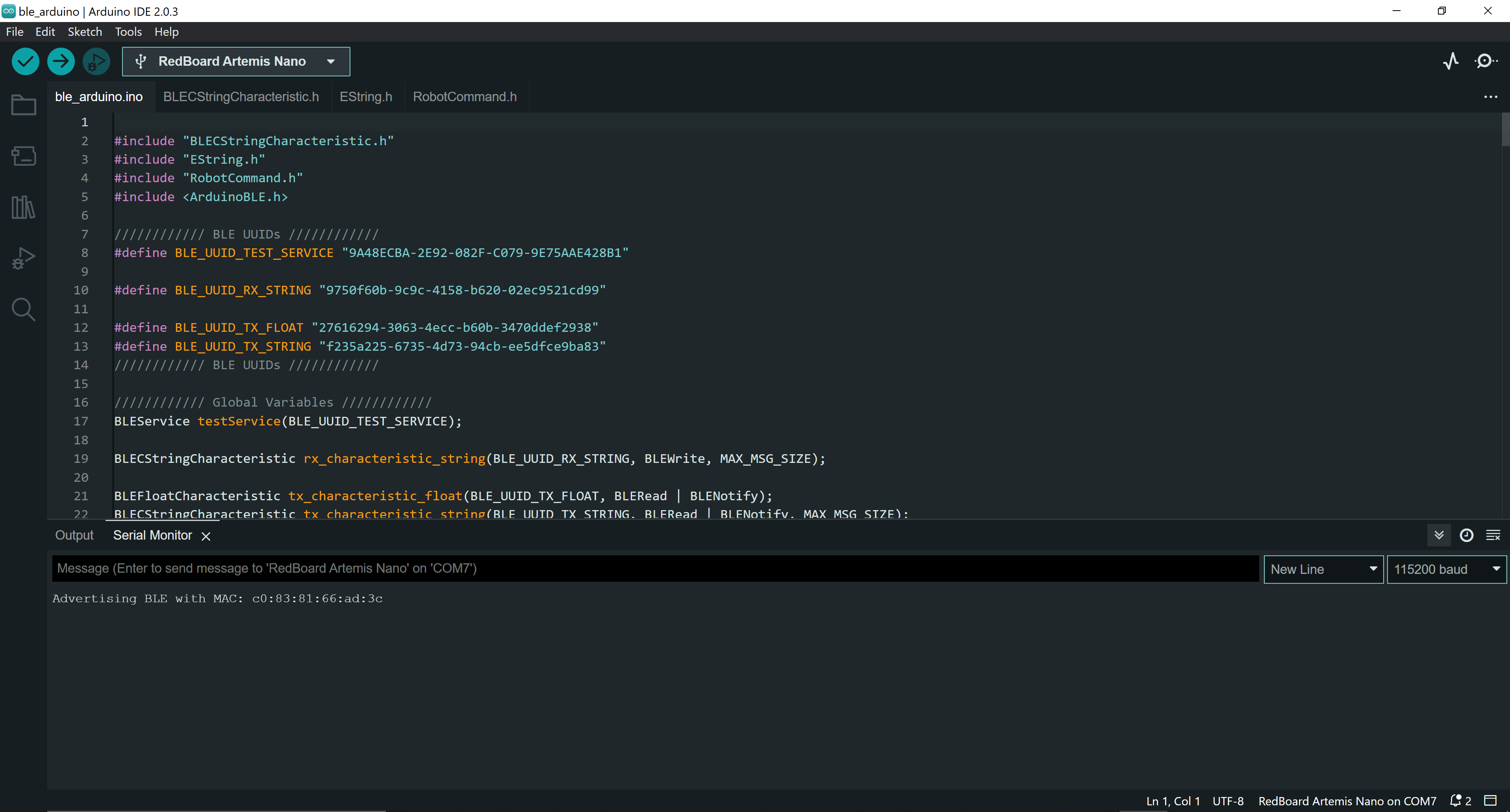Minimize the Arduino IDE window

click(x=1396, y=11)
